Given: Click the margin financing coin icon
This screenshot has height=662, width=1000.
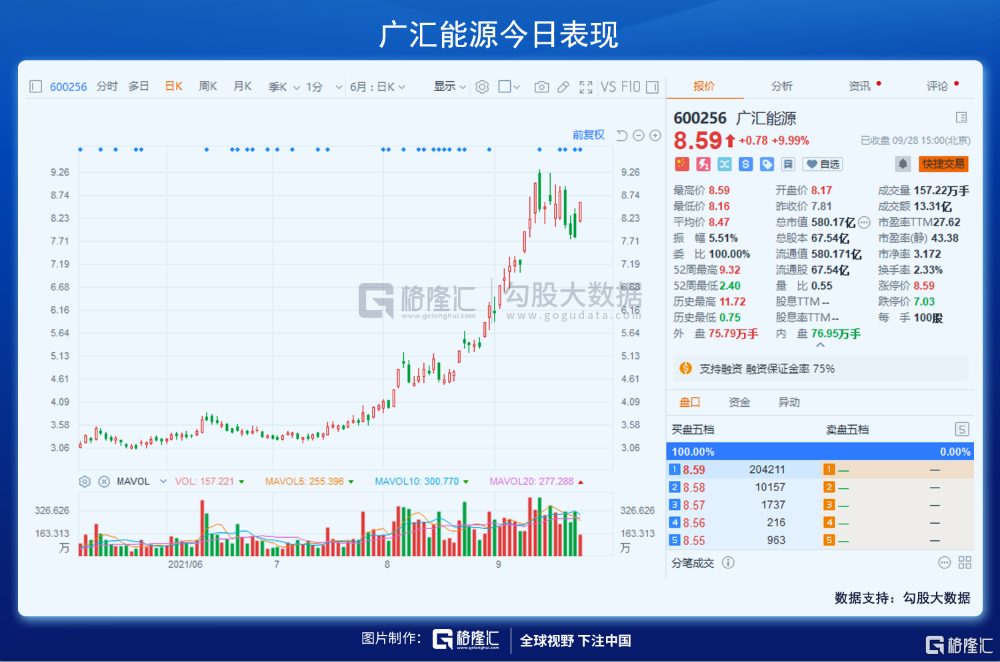Looking at the screenshot, I should coord(686,368).
